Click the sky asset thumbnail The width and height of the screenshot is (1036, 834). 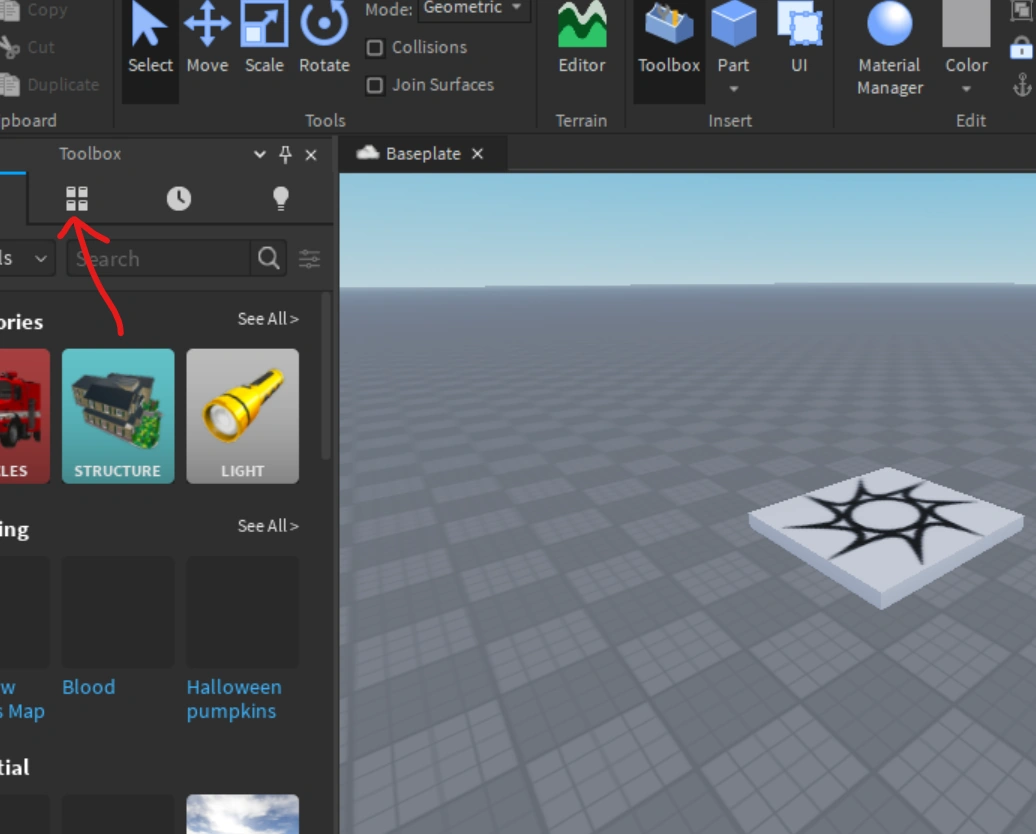point(242,814)
